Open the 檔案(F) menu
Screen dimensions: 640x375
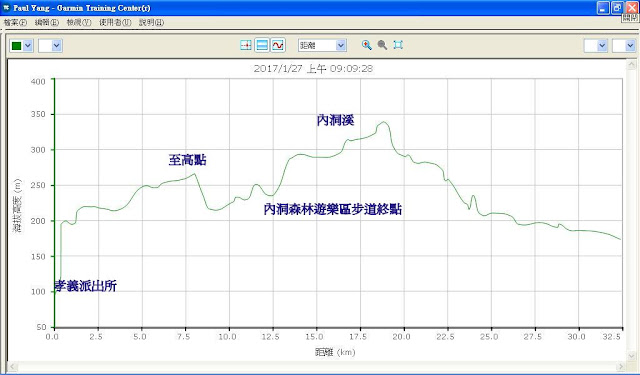point(15,22)
